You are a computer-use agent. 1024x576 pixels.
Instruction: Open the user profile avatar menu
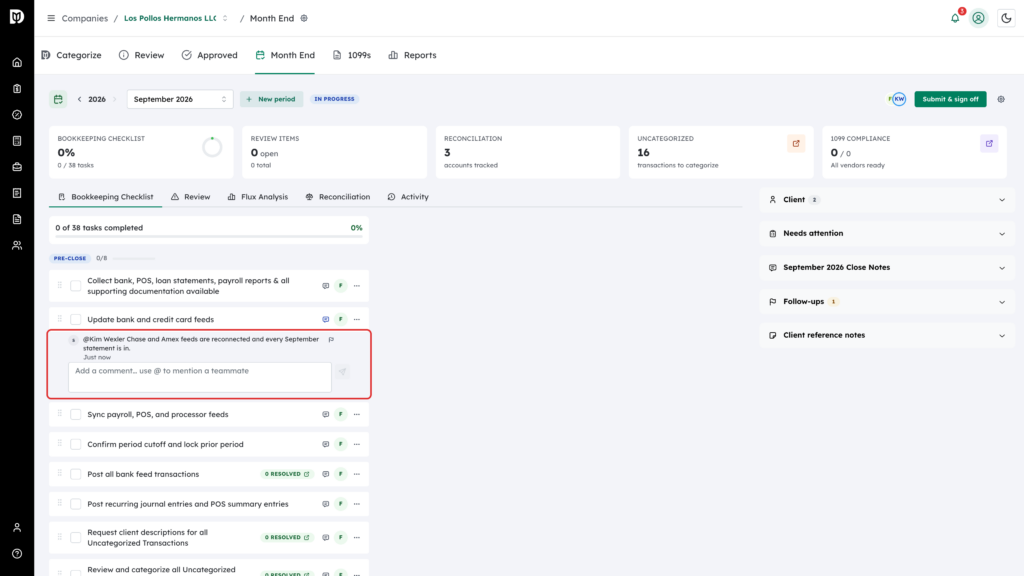978,18
